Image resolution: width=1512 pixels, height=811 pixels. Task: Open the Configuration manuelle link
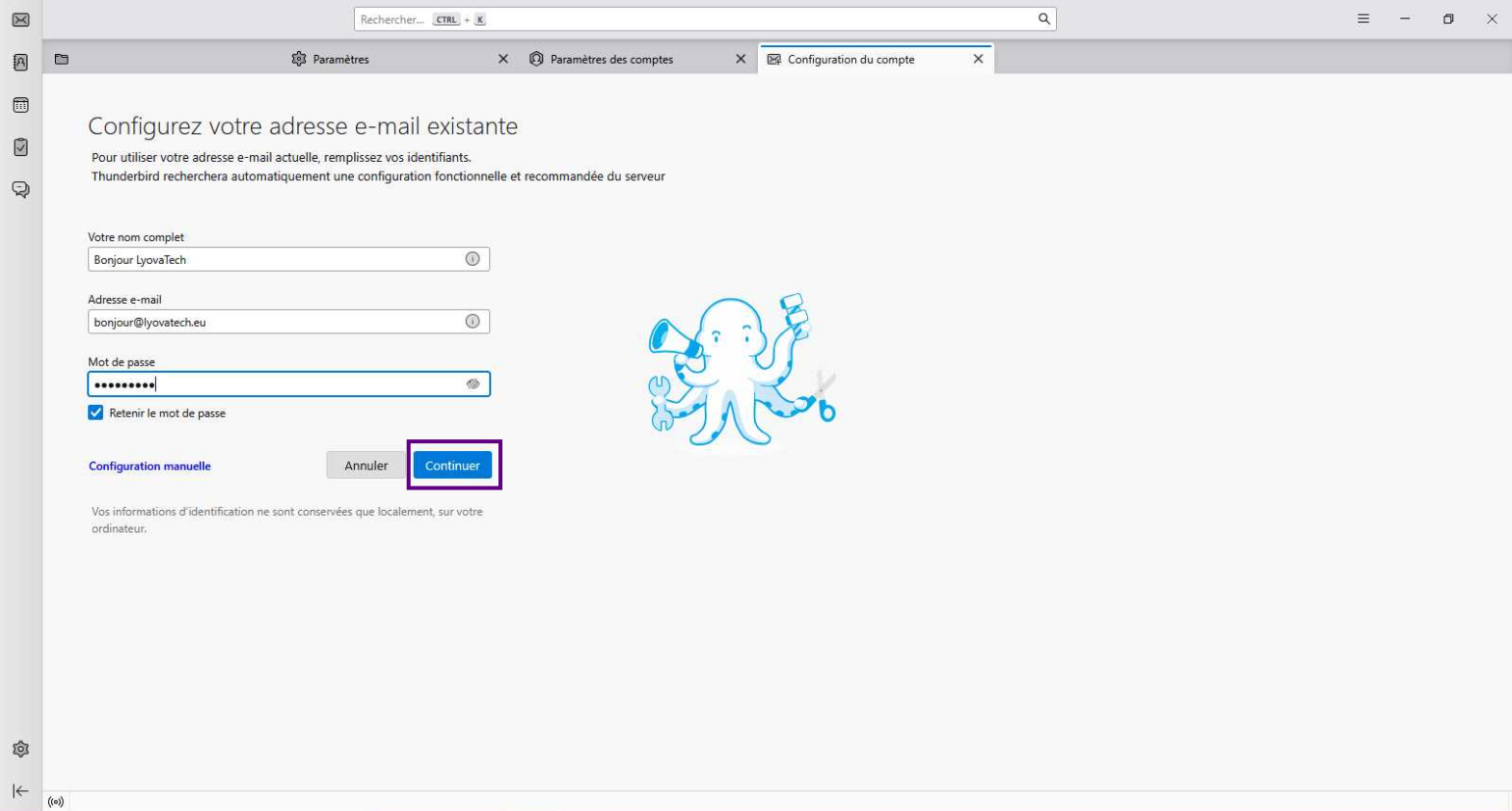[150, 466]
